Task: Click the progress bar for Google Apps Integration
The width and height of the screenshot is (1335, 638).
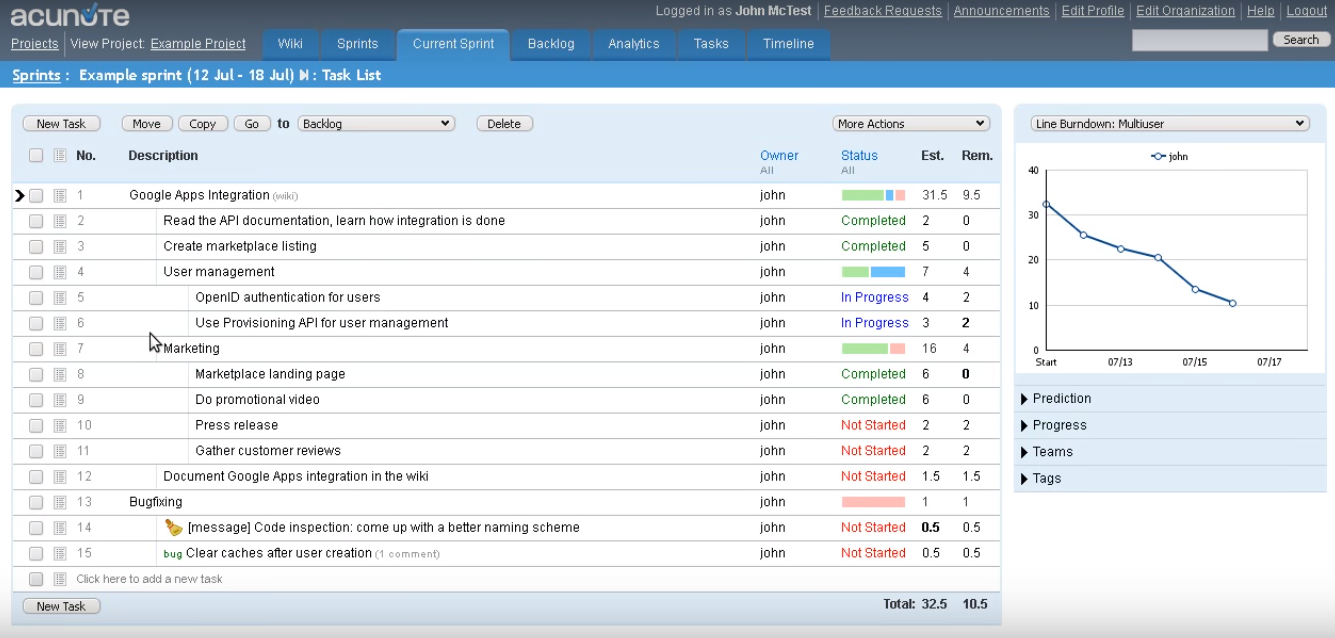Action: pos(873,196)
